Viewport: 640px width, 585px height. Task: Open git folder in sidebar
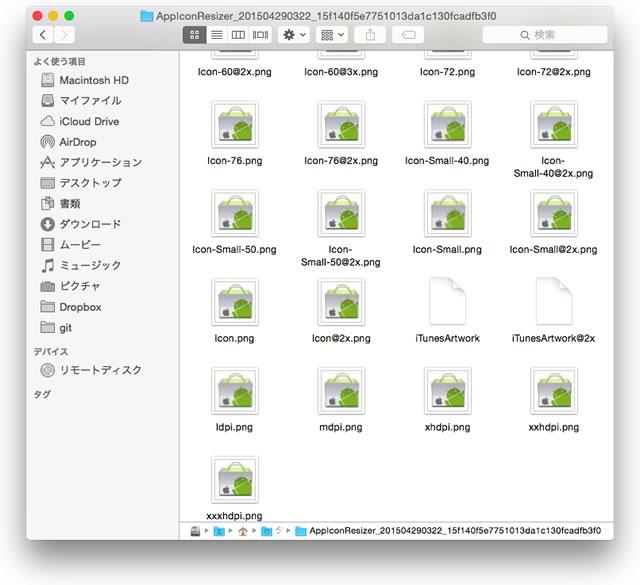click(56, 328)
